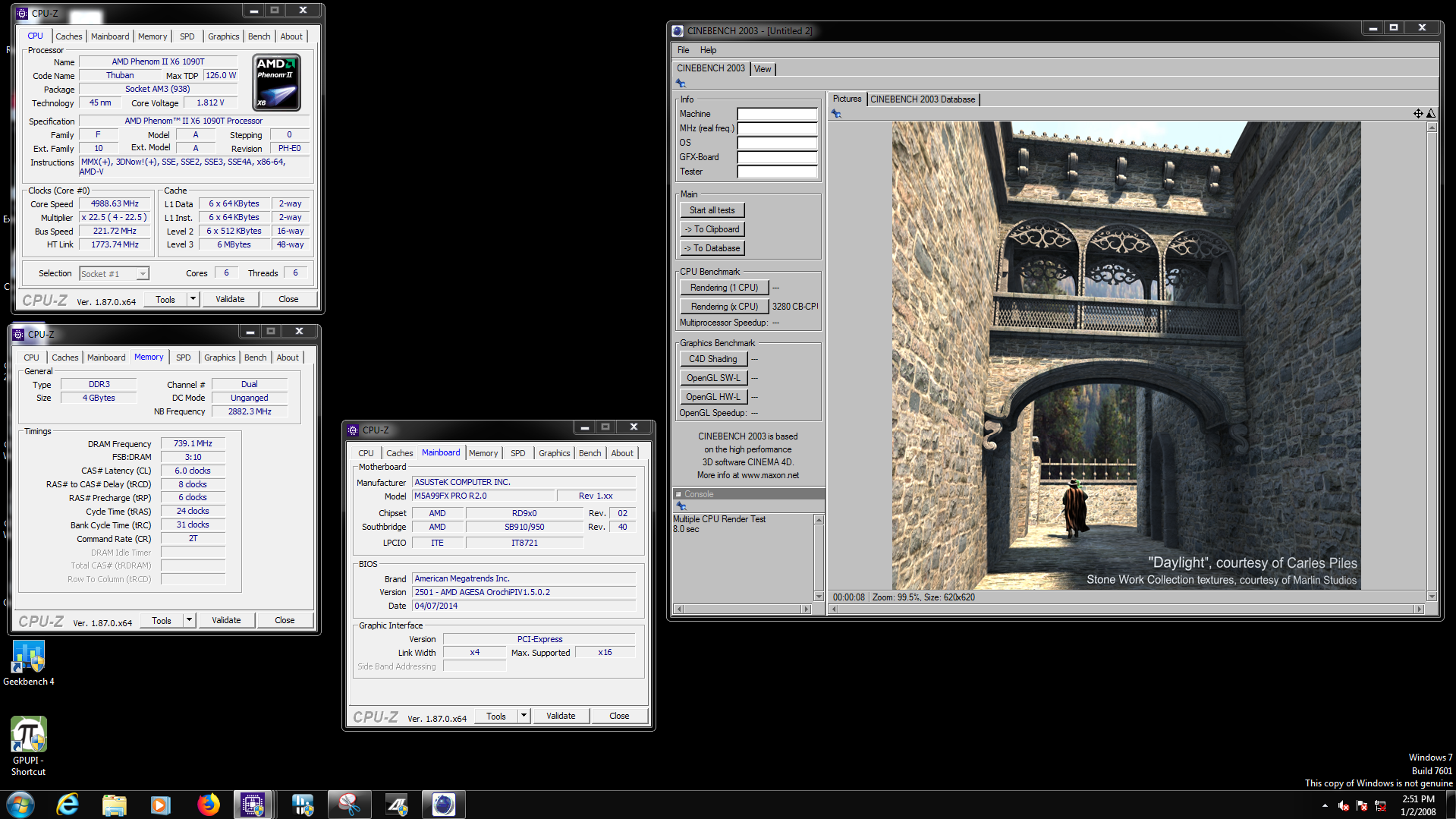The height and width of the screenshot is (819, 1456).
Task: Launch Firefox from the taskbar
Action: pos(208,805)
